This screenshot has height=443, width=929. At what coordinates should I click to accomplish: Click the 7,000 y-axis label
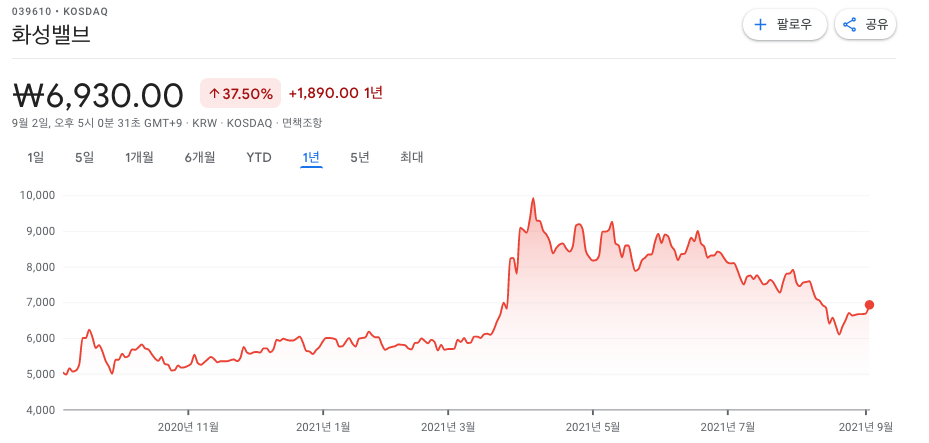tap(40, 303)
